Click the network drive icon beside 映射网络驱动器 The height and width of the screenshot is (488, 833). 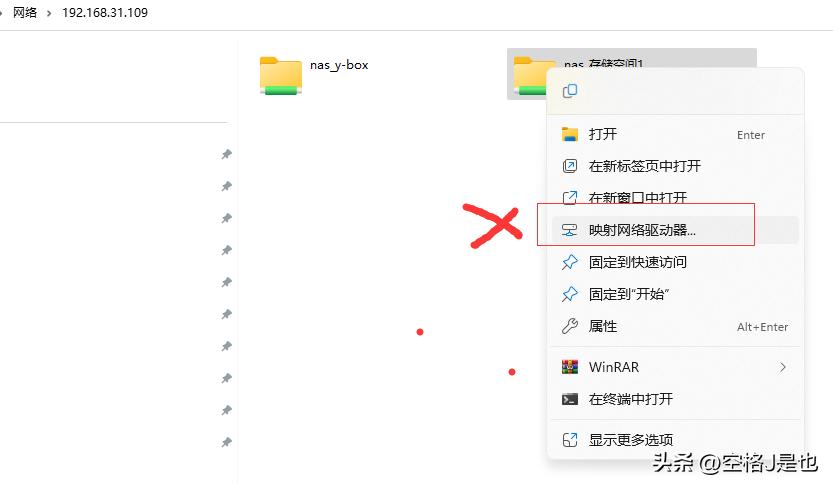(570, 230)
